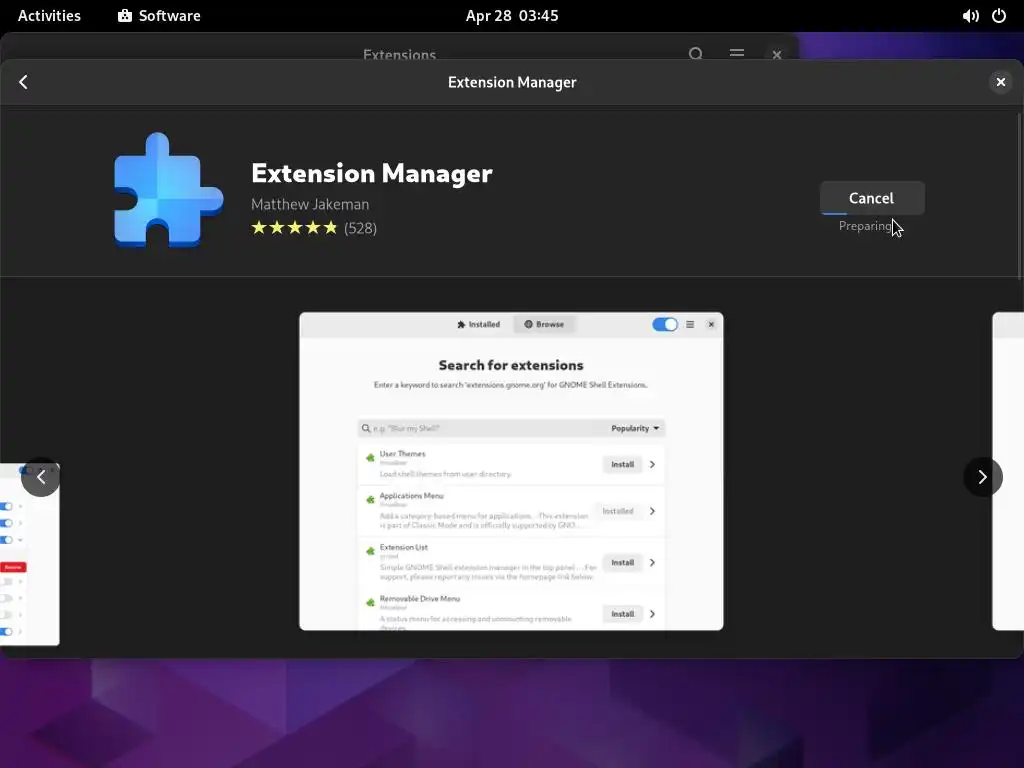Click the partially visible left screenshot thumbnail
This screenshot has width=1024, height=768.
click(x=29, y=554)
